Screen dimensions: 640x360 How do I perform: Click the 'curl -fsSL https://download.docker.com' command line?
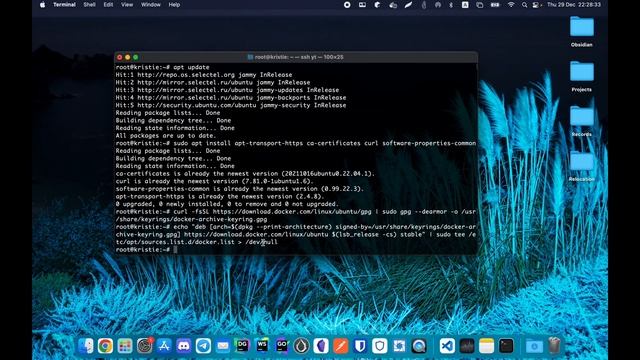296,216
